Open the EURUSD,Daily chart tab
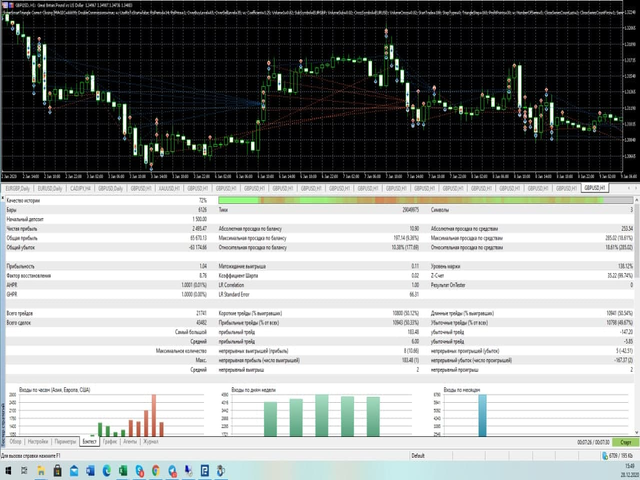640x480 pixels. (50, 188)
